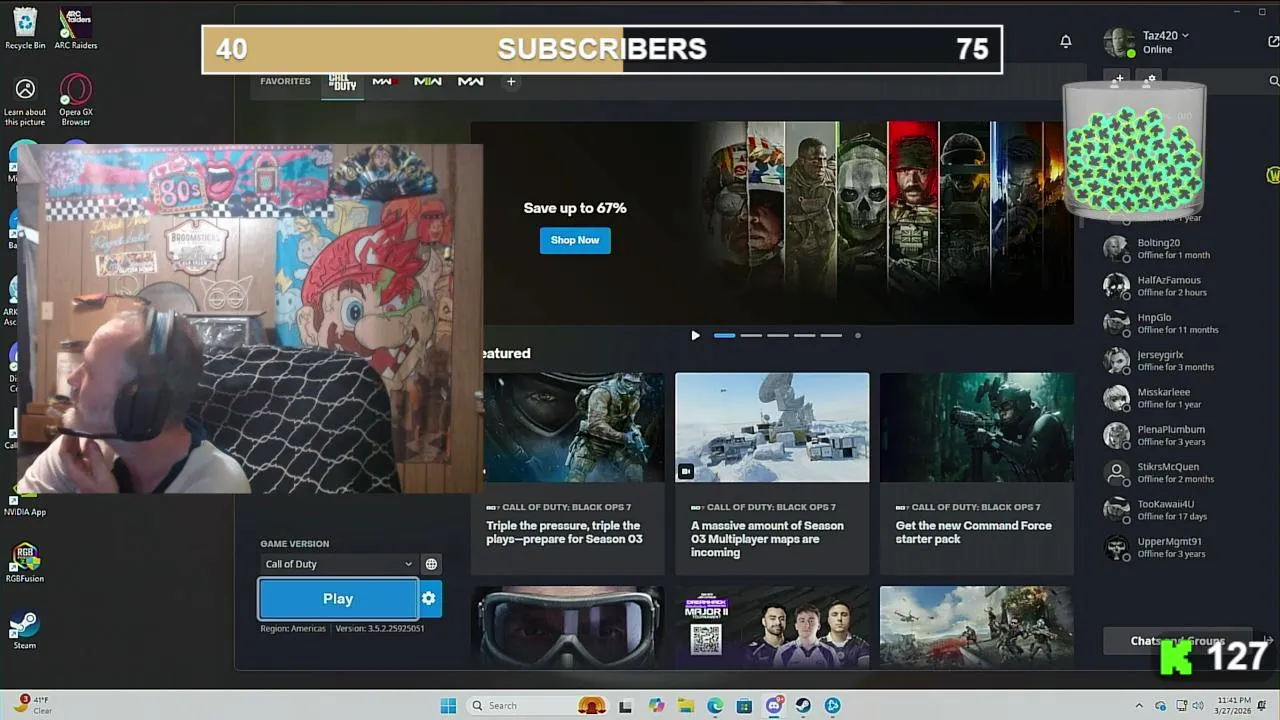Screen dimensions: 1280x720
Task: Open the Command Force starter pack article
Action: point(977,474)
